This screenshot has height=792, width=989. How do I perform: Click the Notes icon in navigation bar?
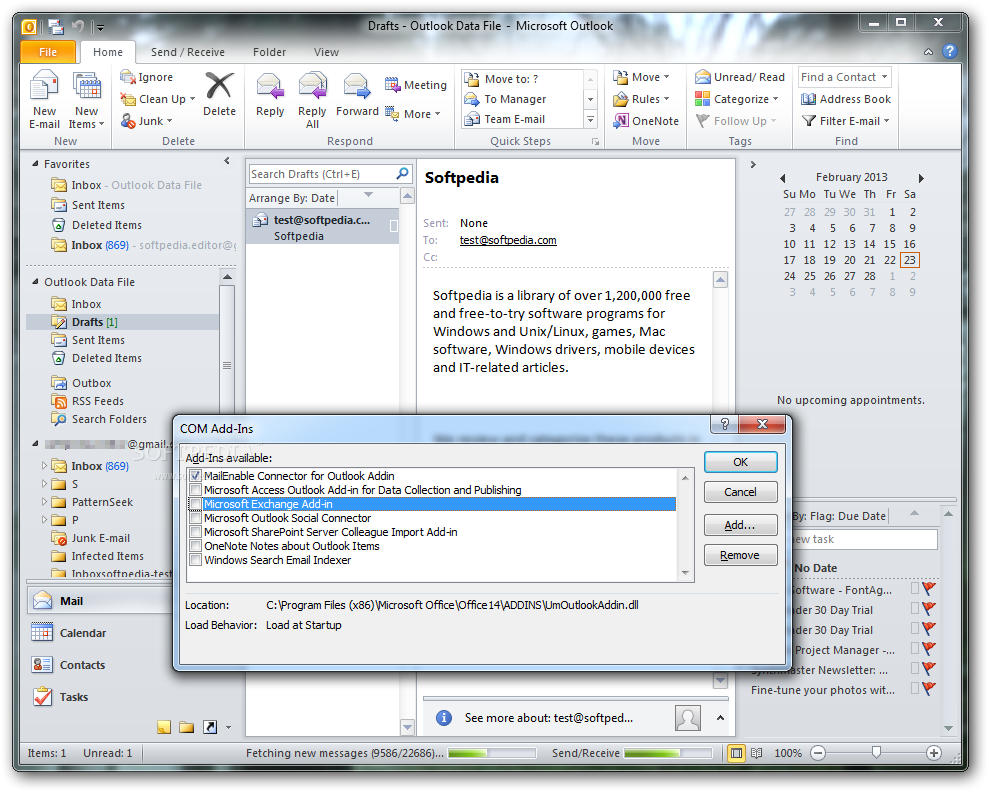[x=164, y=727]
